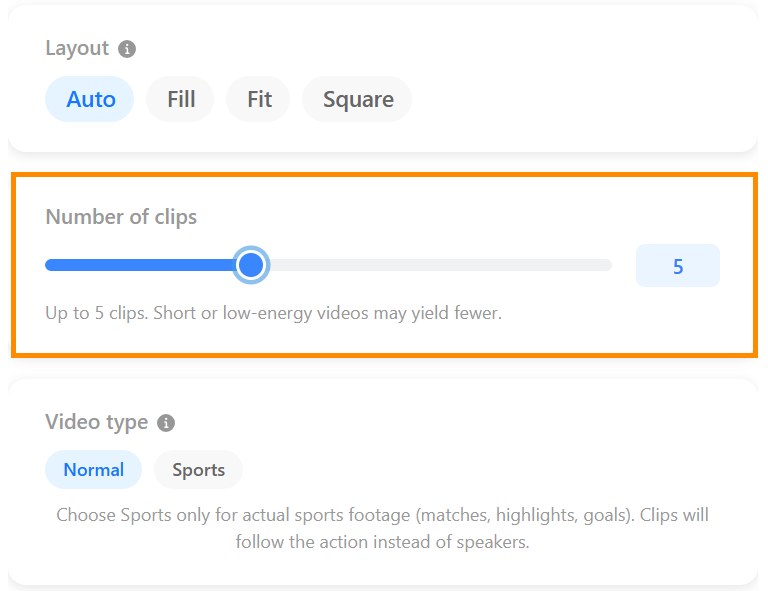Pick the Square layout option

tap(358, 99)
